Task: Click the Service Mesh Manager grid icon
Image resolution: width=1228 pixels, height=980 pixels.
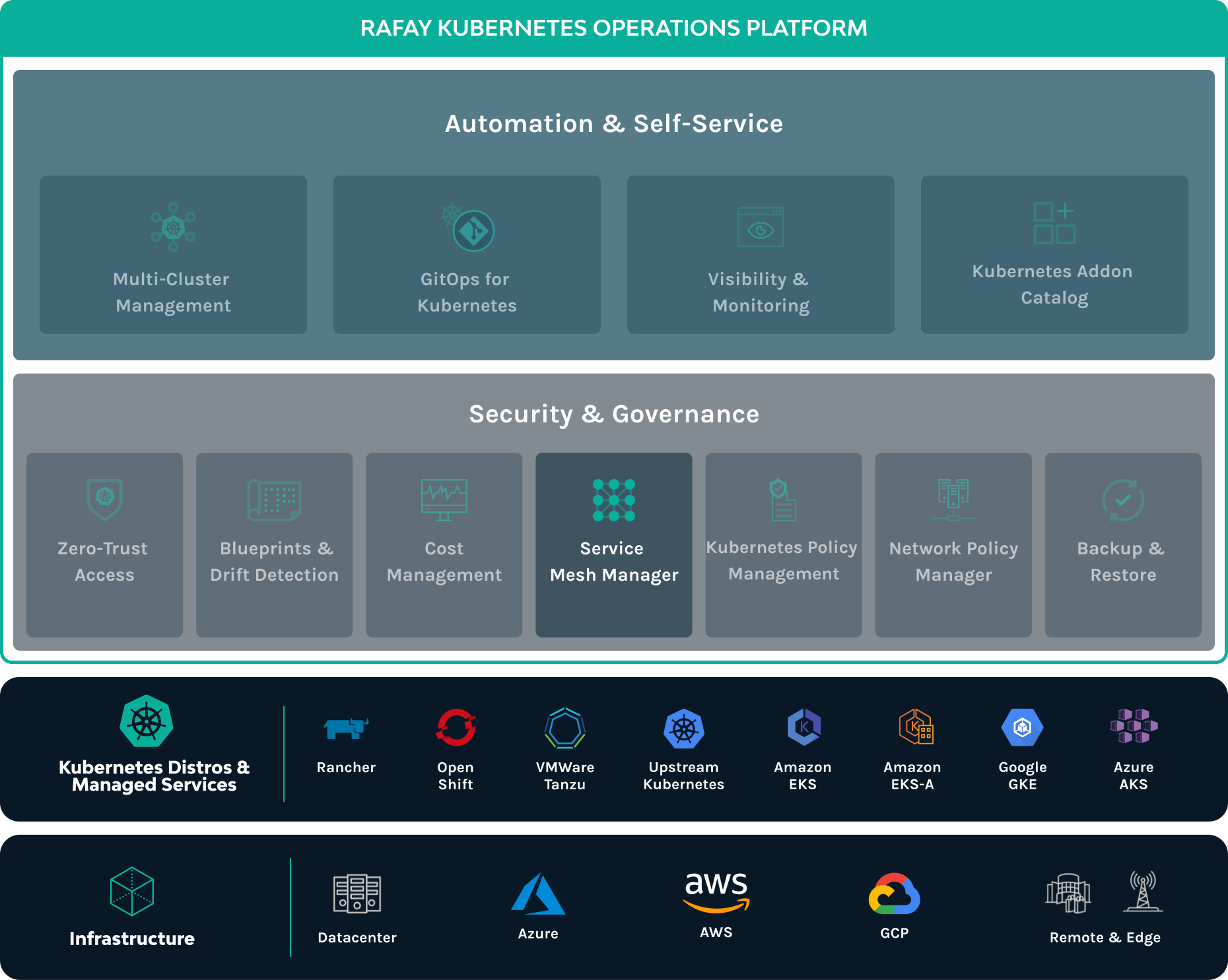Action: (614, 500)
